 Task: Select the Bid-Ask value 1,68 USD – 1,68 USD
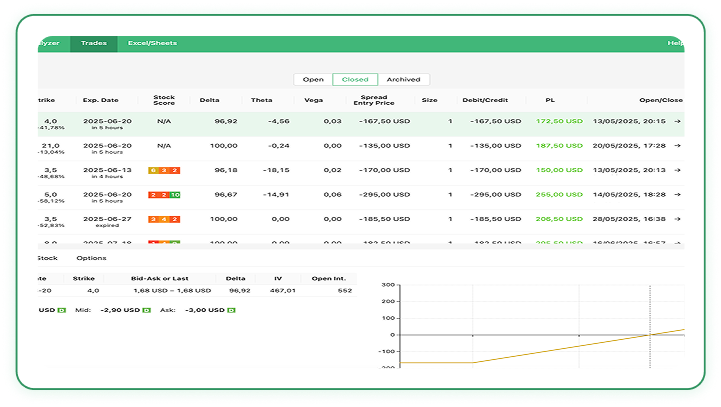click(x=172, y=291)
